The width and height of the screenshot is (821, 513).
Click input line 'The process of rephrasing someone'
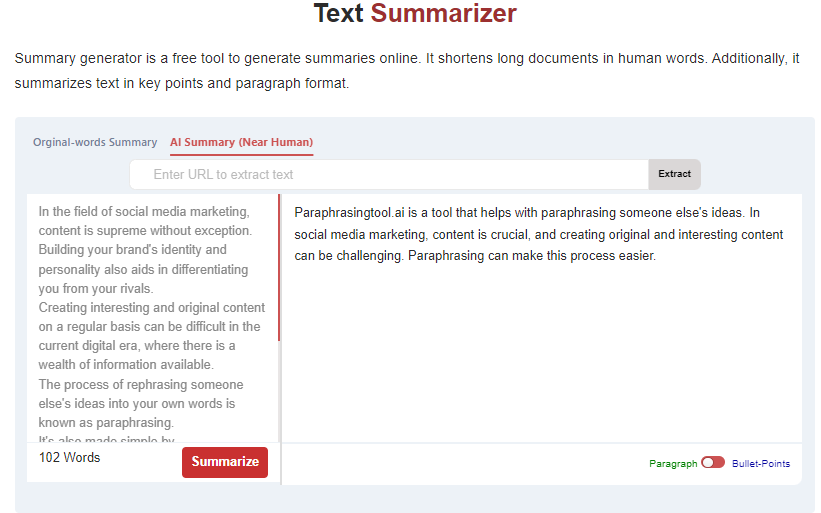141,385
